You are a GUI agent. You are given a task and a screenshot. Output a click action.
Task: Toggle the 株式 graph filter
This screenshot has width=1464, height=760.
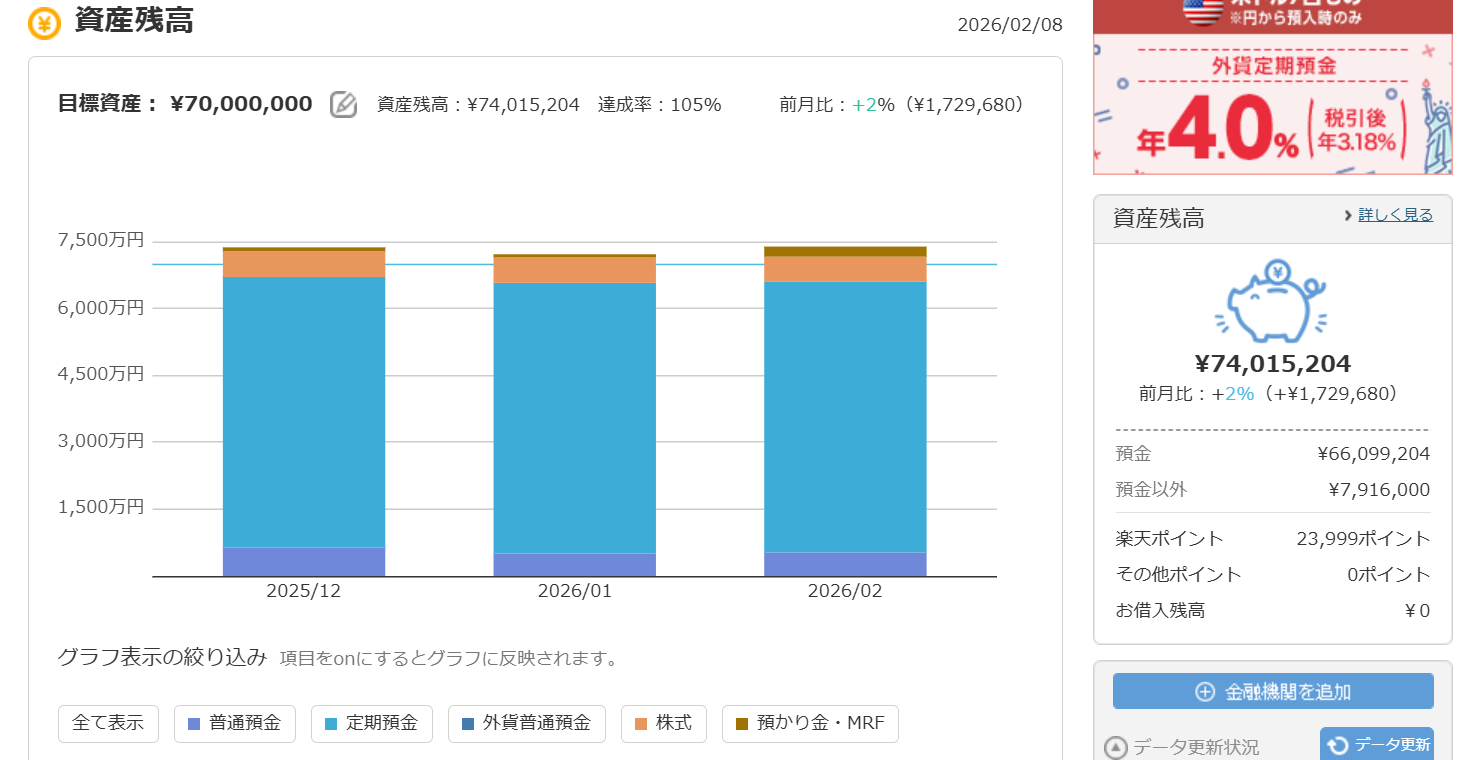(x=663, y=723)
